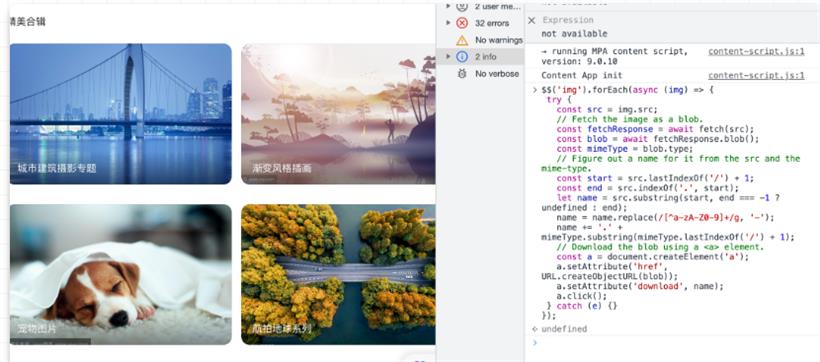Click the user messages icon
Image resolution: width=820 pixels, height=362 pixels.
coord(462,6)
